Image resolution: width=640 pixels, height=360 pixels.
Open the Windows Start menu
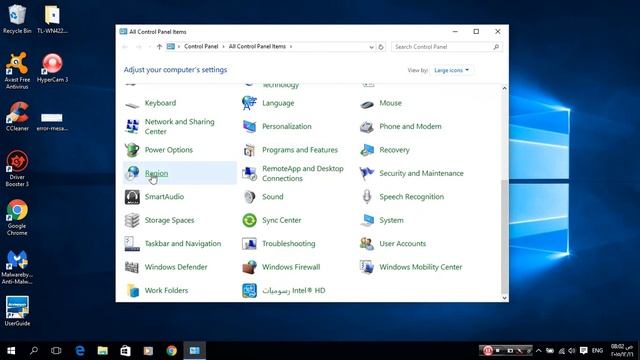pyautogui.click(x=11, y=351)
